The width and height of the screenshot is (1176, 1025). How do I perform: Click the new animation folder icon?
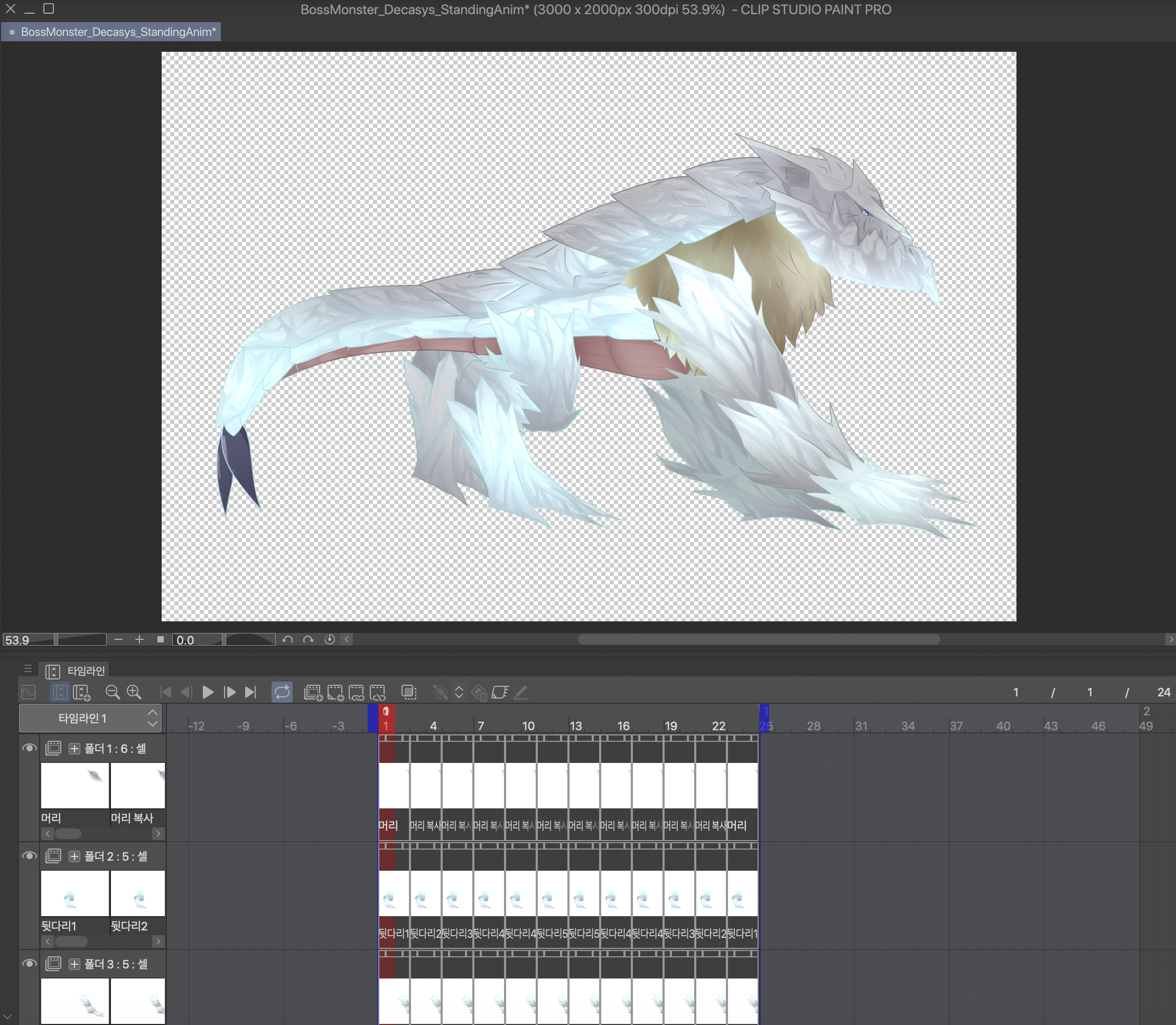click(313, 692)
